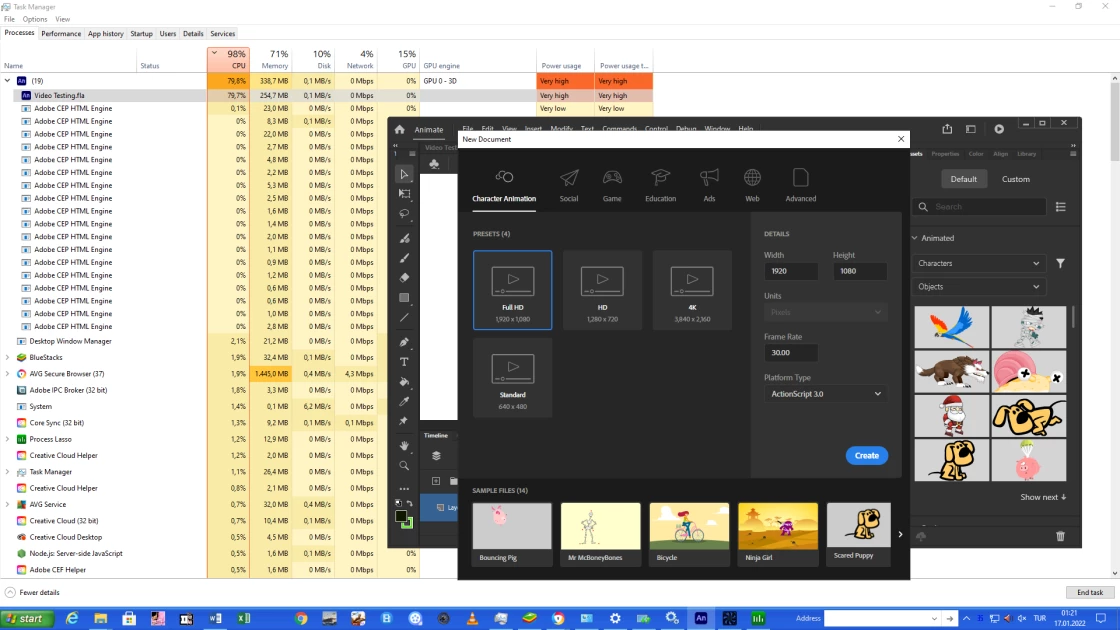The image size is (1120, 630).
Task: Switch to Performance tab in Task Manager
Action: pos(61,34)
